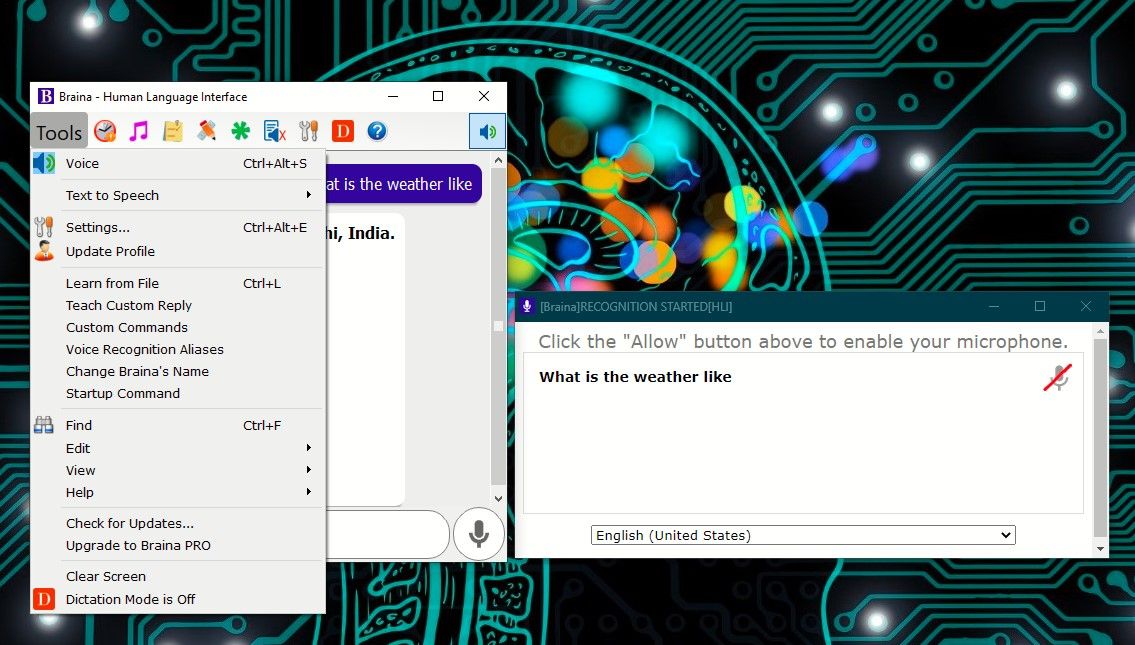The image size is (1135, 645).
Task: Select Startup Command menu item
Action: pos(178,393)
